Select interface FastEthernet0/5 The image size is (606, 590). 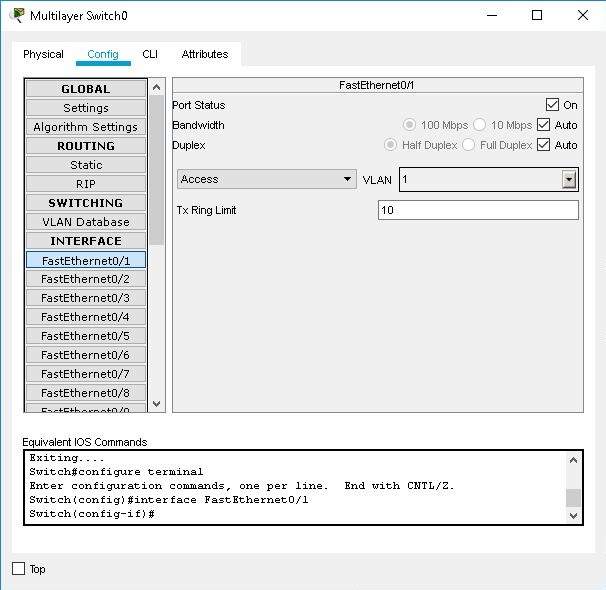86,336
